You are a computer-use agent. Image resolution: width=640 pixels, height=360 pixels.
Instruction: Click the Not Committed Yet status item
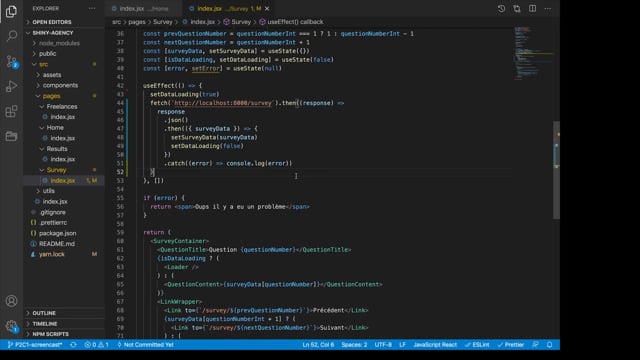[145, 345]
